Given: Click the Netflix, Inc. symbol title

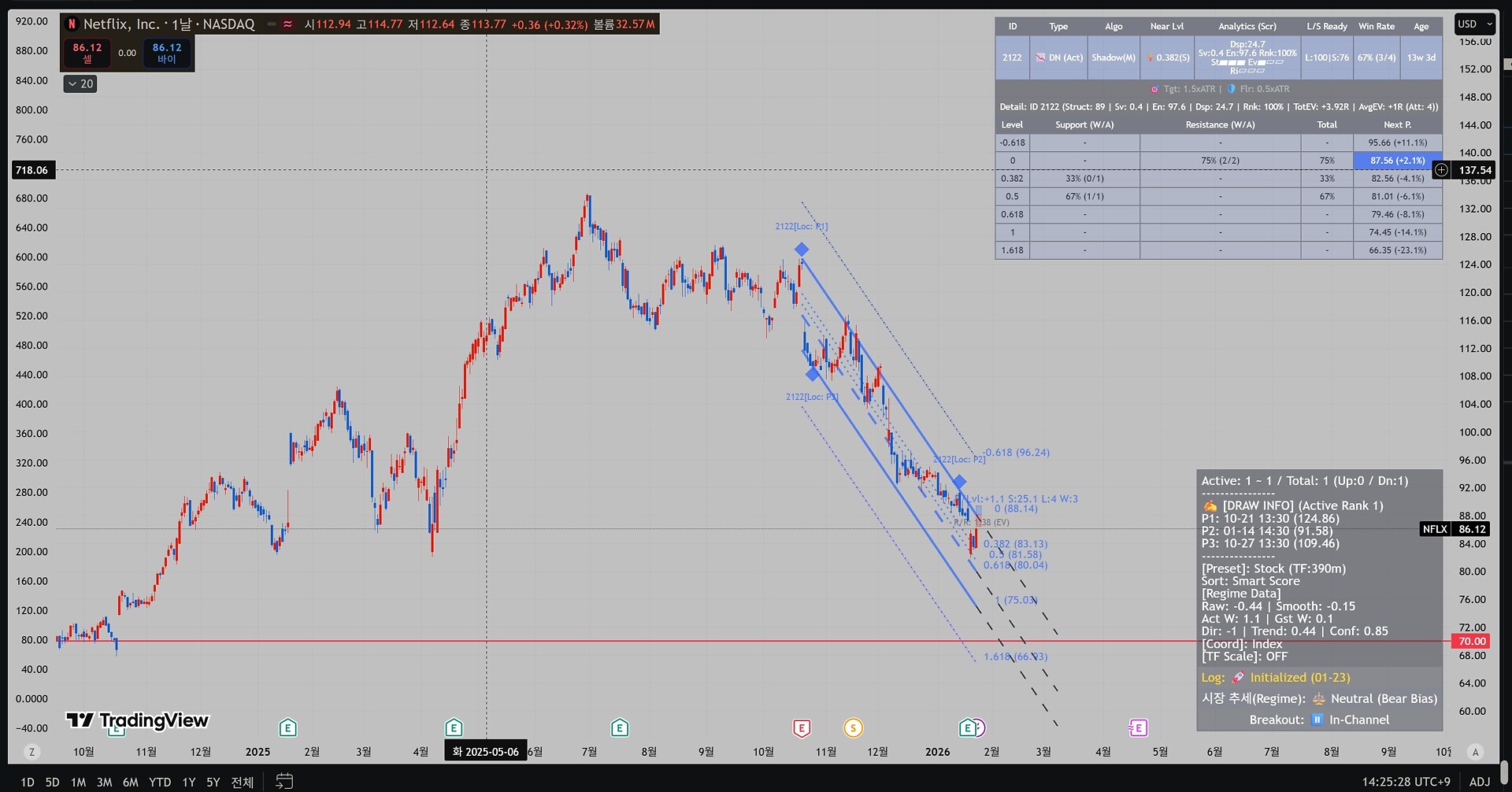Looking at the screenshot, I should click(x=121, y=24).
